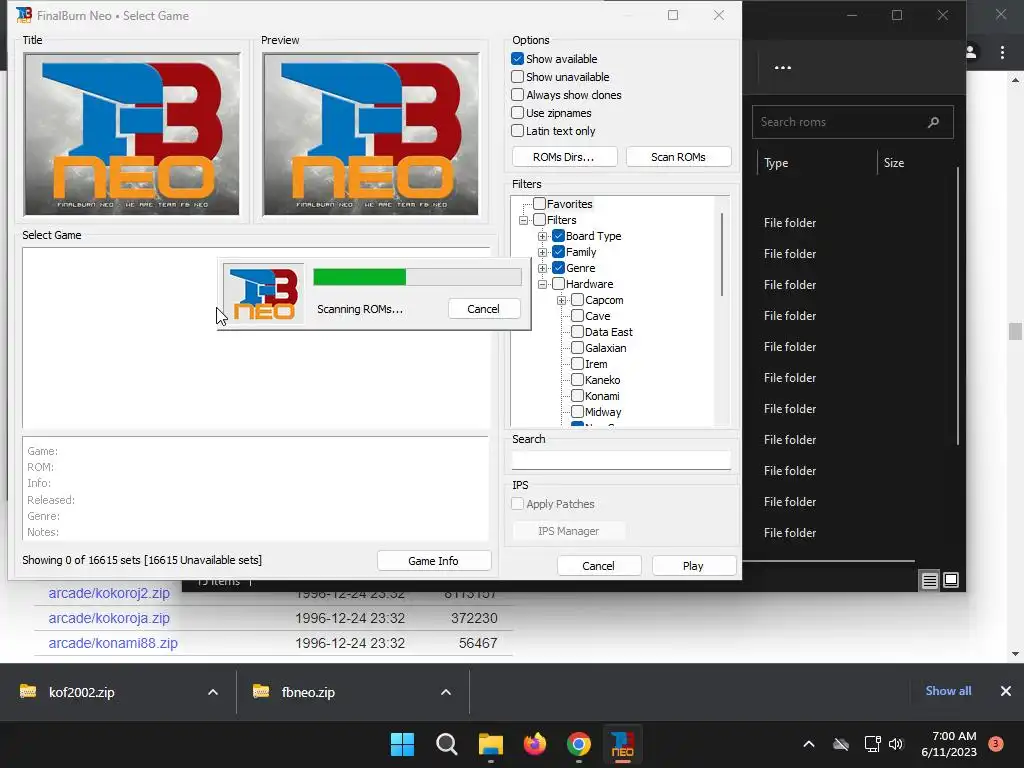Viewport: 1024px width, 768px height.
Task: Expand the Capcom tree node
Action: coord(562,300)
